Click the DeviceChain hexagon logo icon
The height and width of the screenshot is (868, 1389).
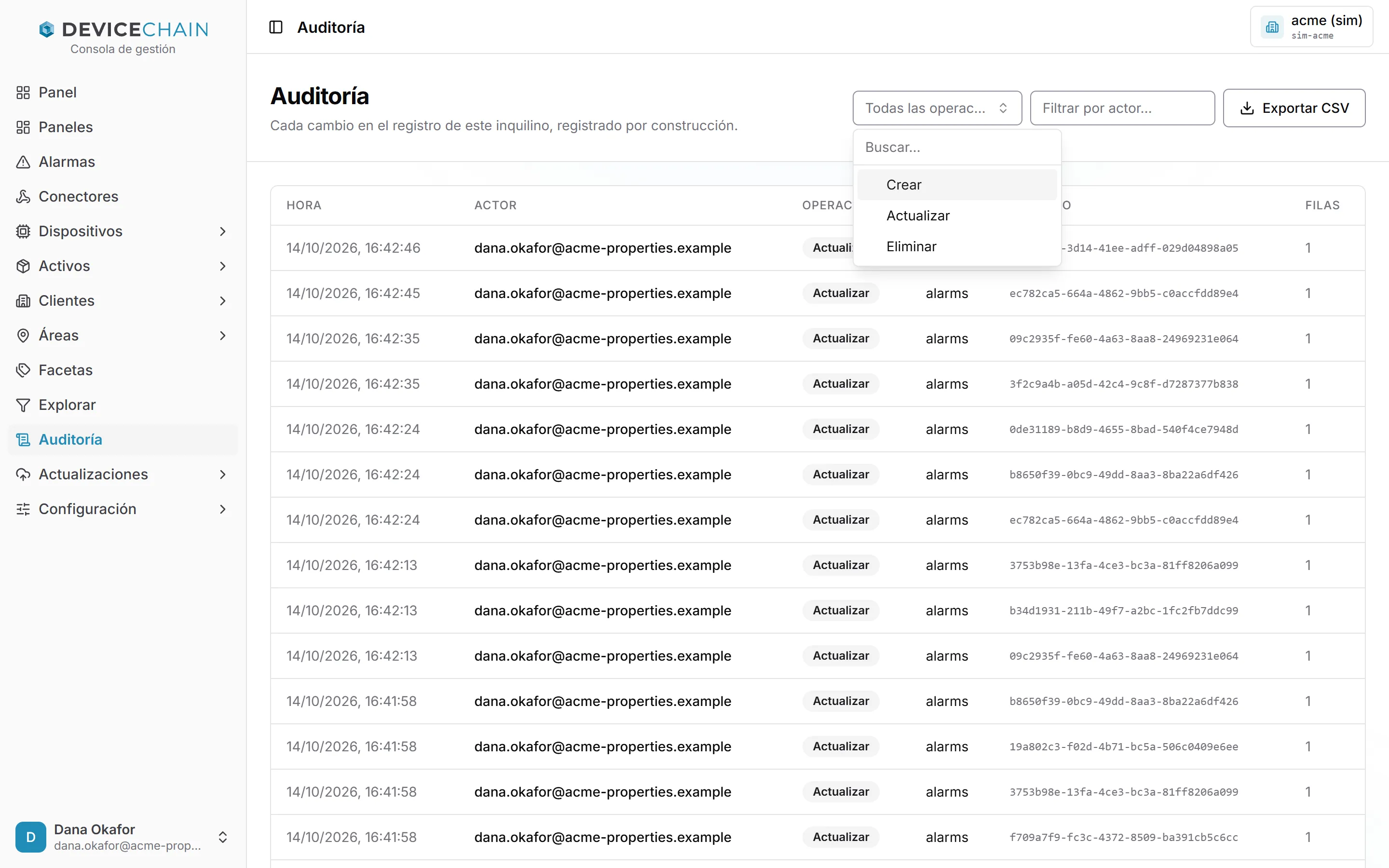pos(46,29)
